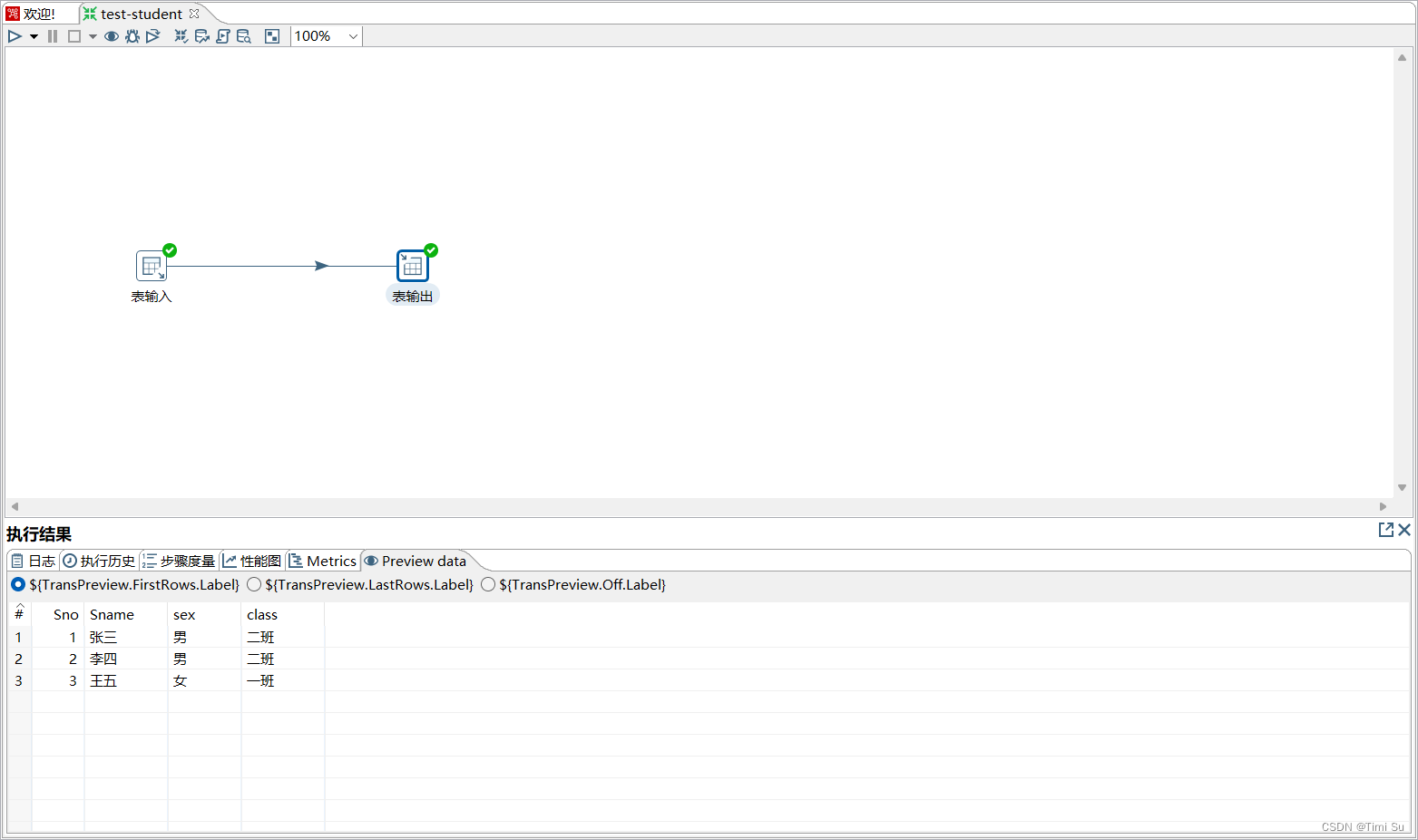Open the Stop options dropdown arrow
The image size is (1418, 840).
[x=92, y=36]
